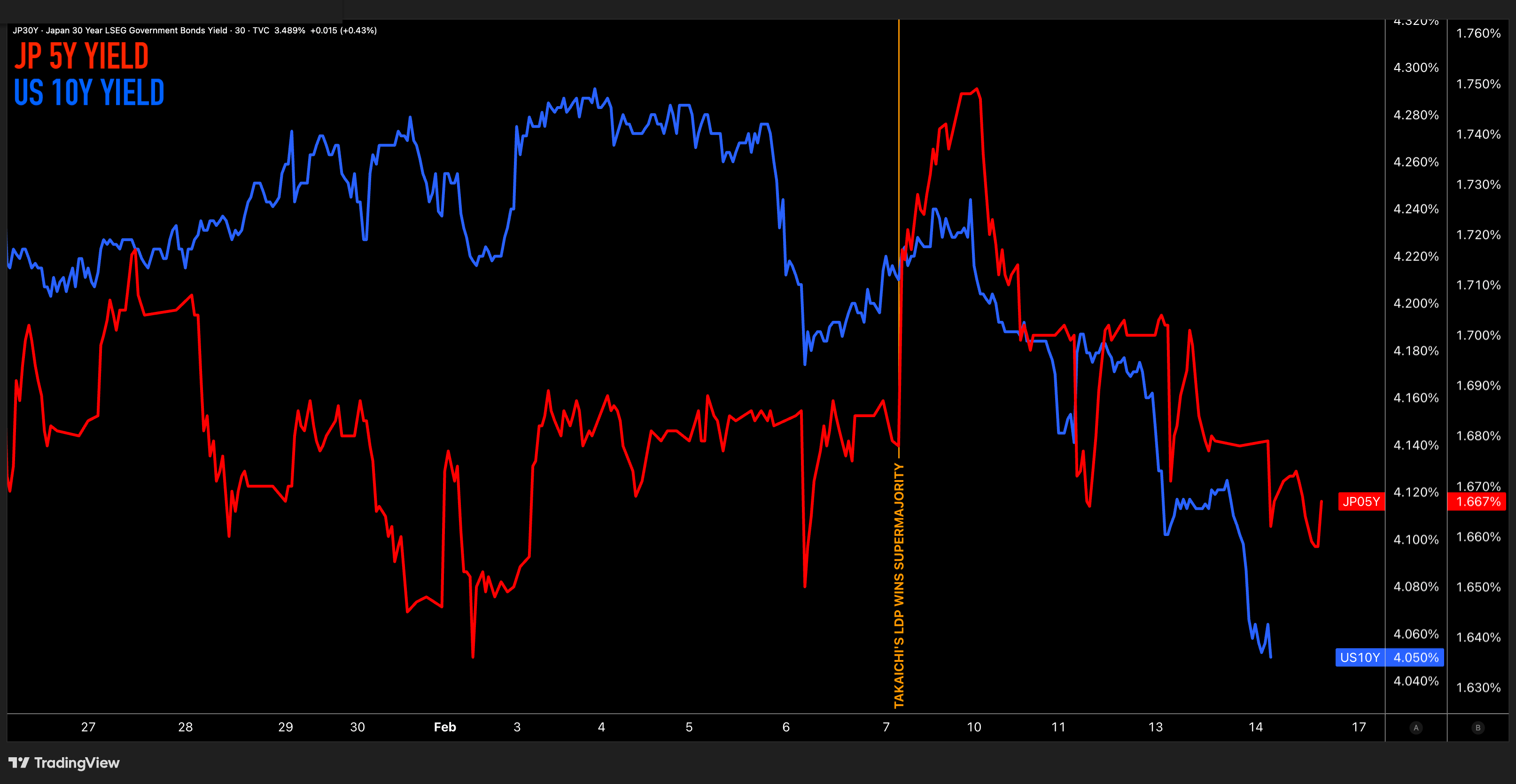Click the 1.730% axis value

coord(1478,185)
